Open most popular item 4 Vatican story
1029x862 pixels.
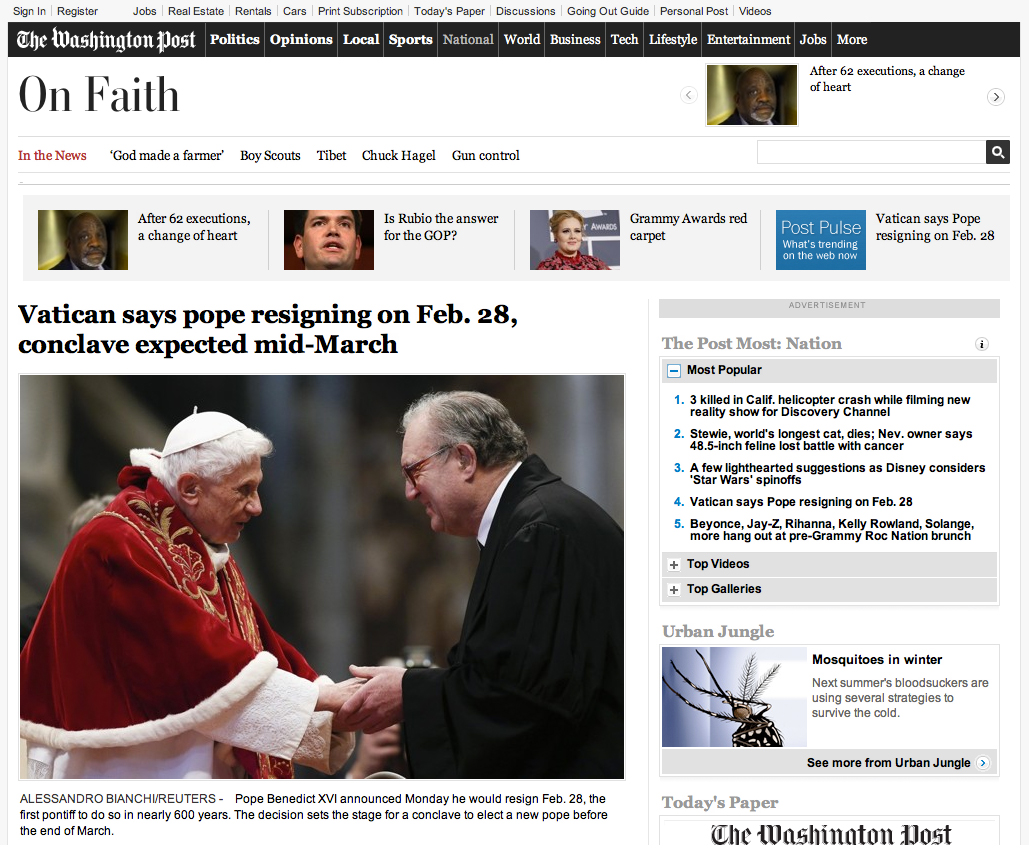(x=801, y=503)
